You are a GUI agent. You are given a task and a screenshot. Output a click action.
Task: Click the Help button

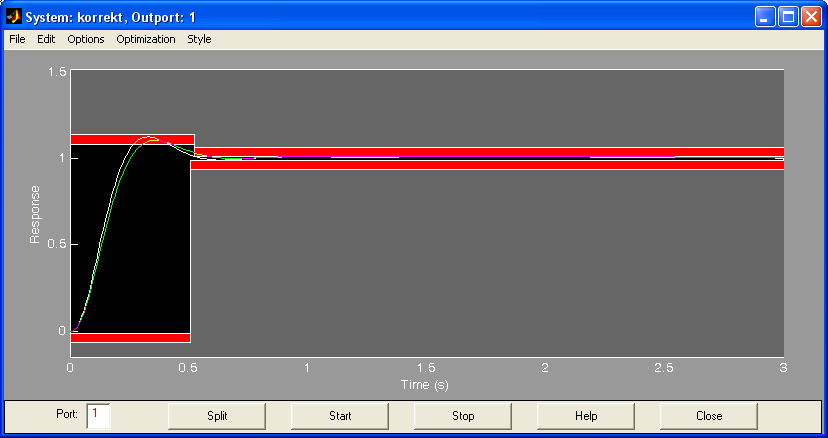pos(586,416)
